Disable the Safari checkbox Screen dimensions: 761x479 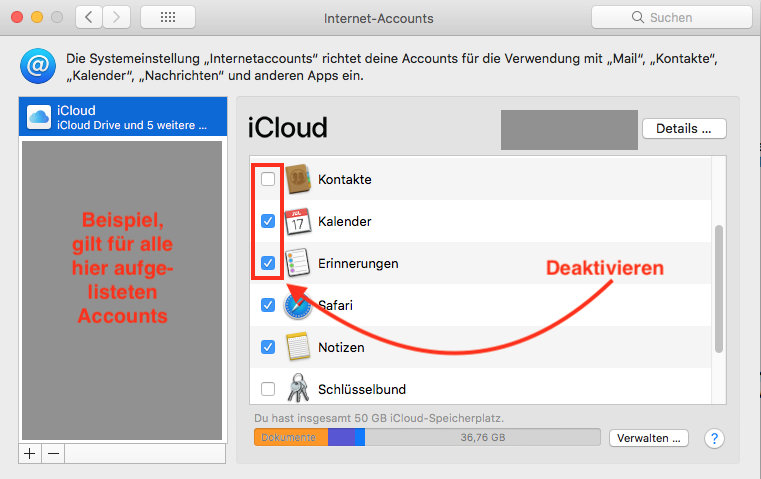click(x=268, y=305)
